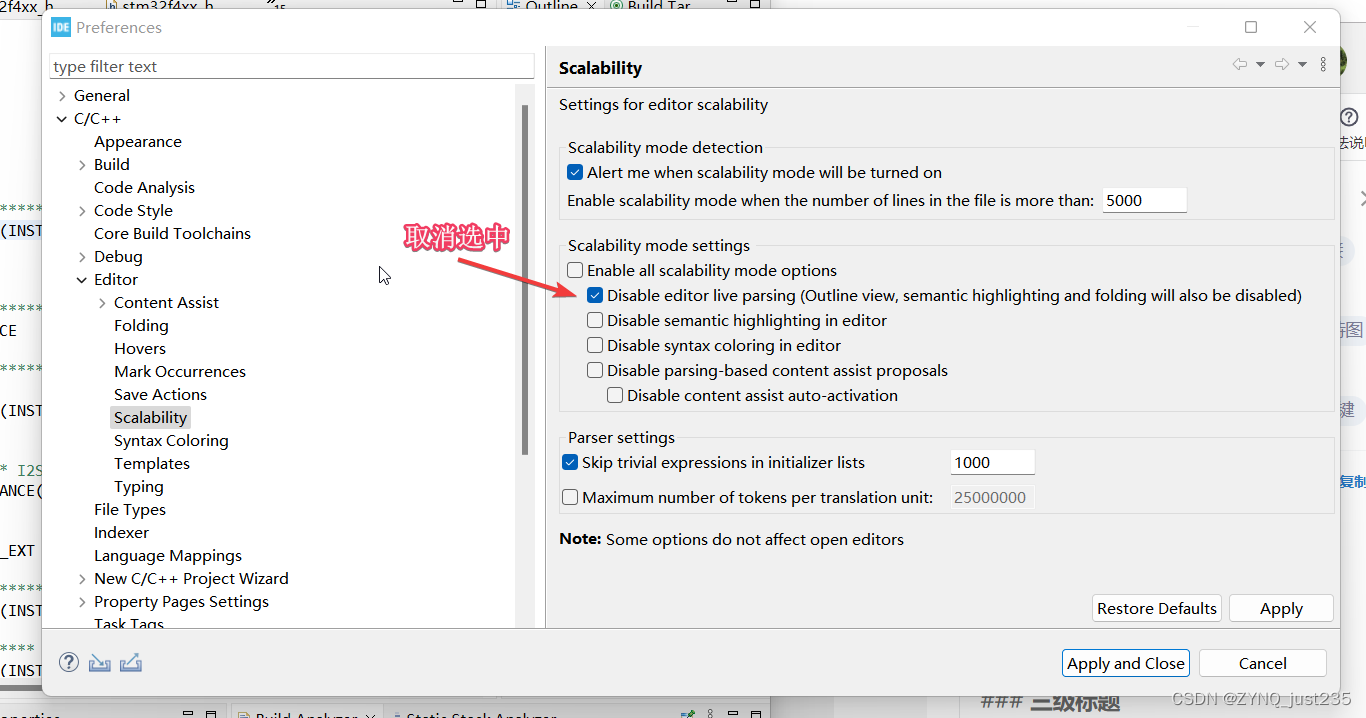Click the type filter text field
This screenshot has width=1366, height=718.
(290, 65)
